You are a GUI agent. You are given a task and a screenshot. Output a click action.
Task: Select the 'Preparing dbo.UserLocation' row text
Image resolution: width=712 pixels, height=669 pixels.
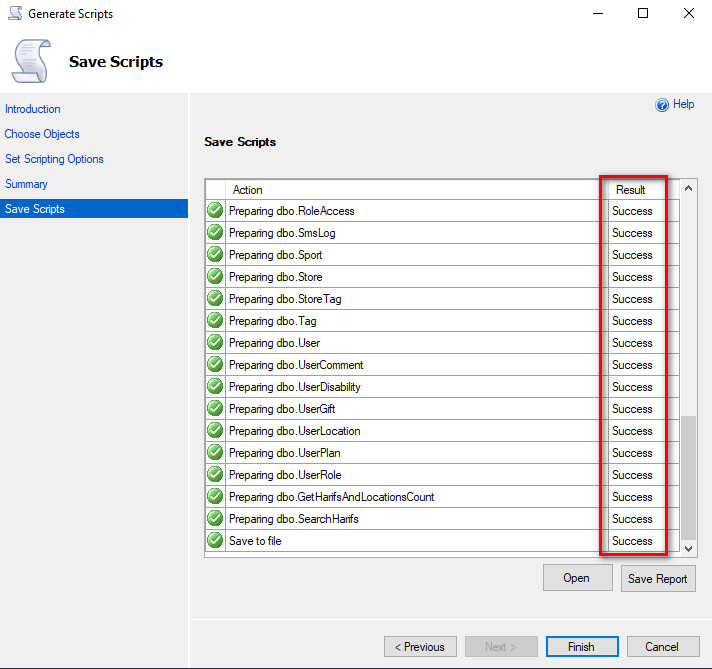coord(295,431)
